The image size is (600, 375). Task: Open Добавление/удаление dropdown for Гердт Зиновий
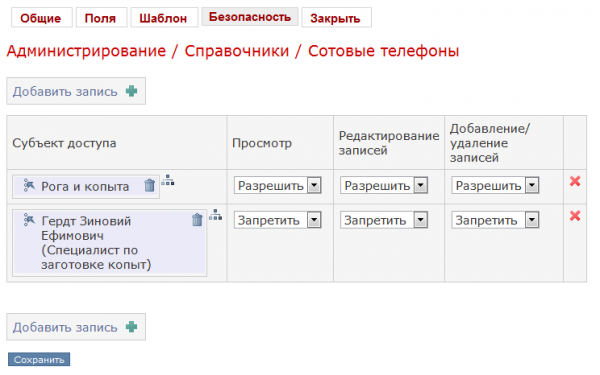[495, 220]
